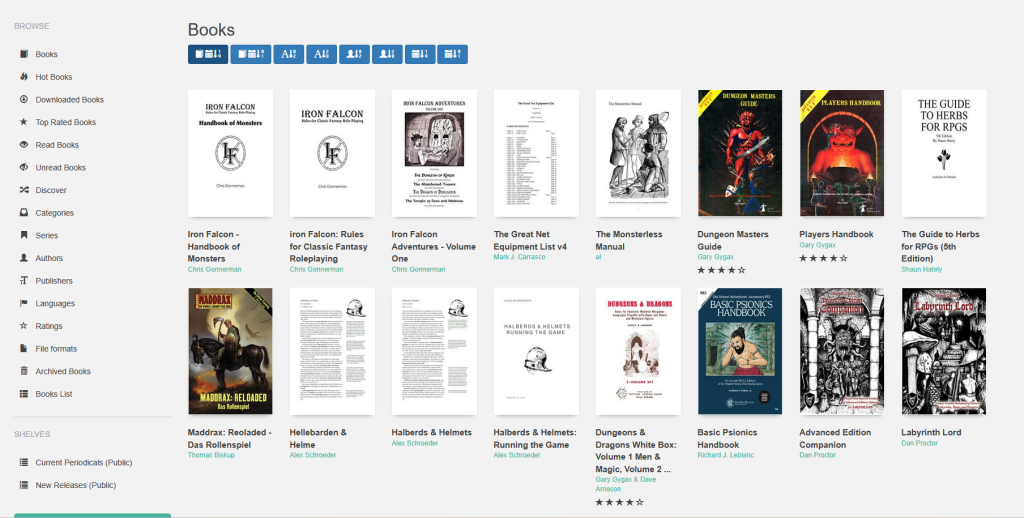Open Top Rated Books
Image resolution: width=1024 pixels, height=518 pixels.
pos(65,122)
